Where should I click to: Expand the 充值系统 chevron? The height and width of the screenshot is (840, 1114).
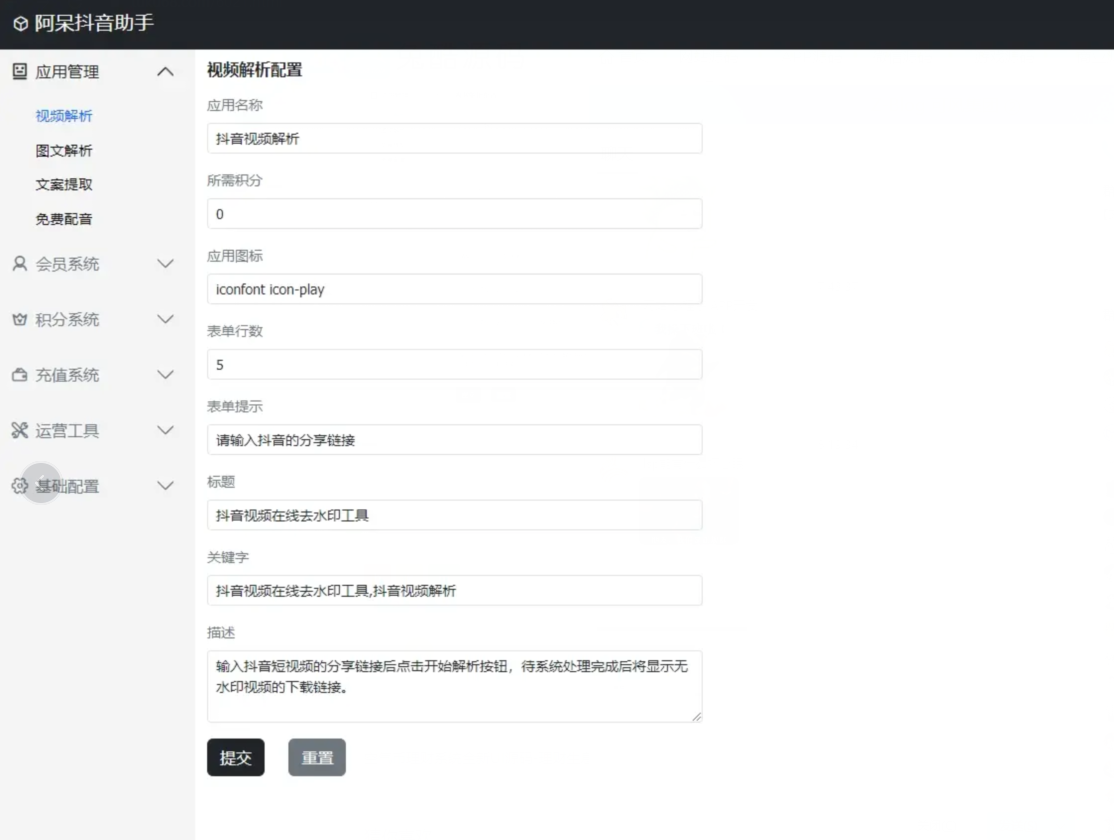click(166, 375)
